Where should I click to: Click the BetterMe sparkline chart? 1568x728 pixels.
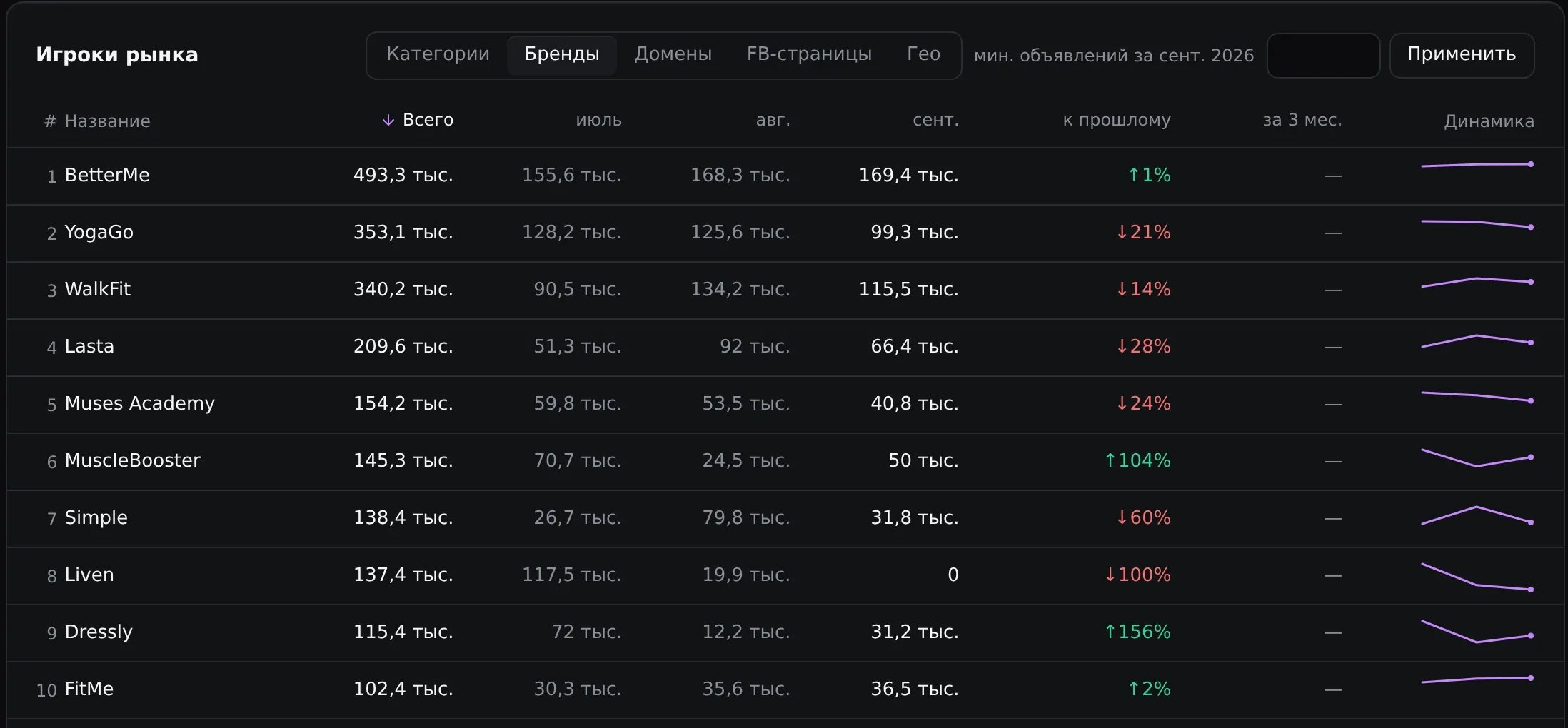tap(1477, 165)
